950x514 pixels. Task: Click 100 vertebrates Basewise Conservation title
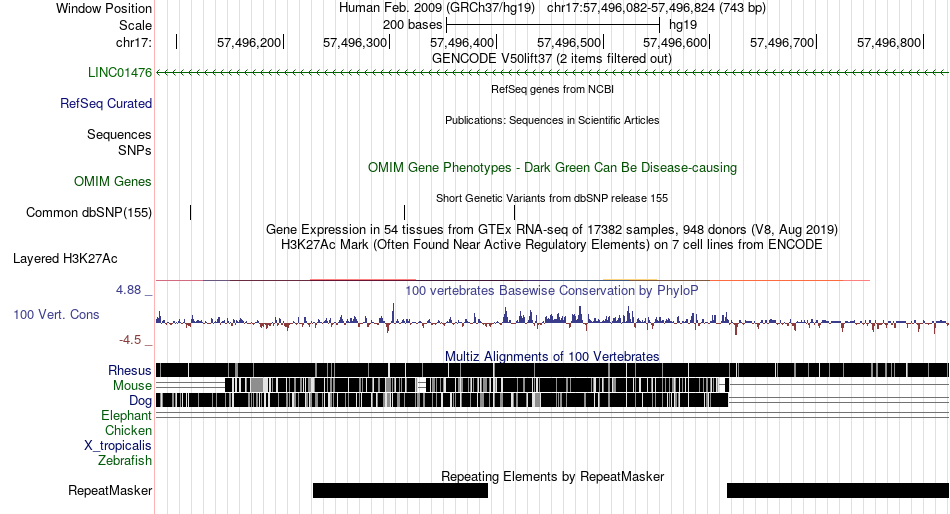(x=552, y=291)
